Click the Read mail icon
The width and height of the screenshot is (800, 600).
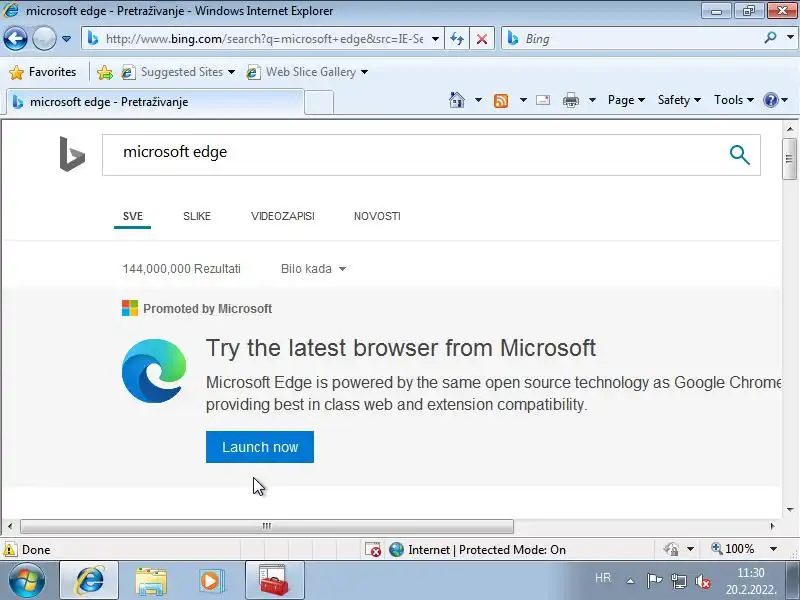click(x=543, y=100)
